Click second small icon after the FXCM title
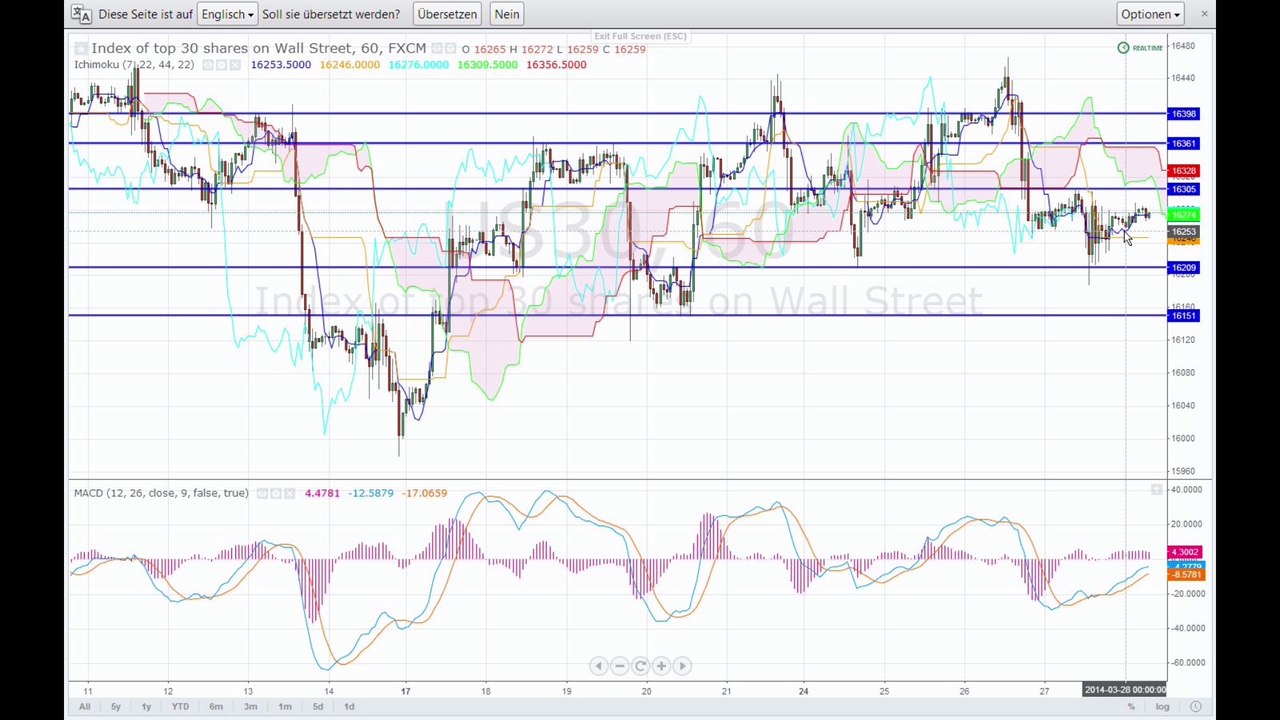The width and height of the screenshot is (1280, 720). pos(451,48)
